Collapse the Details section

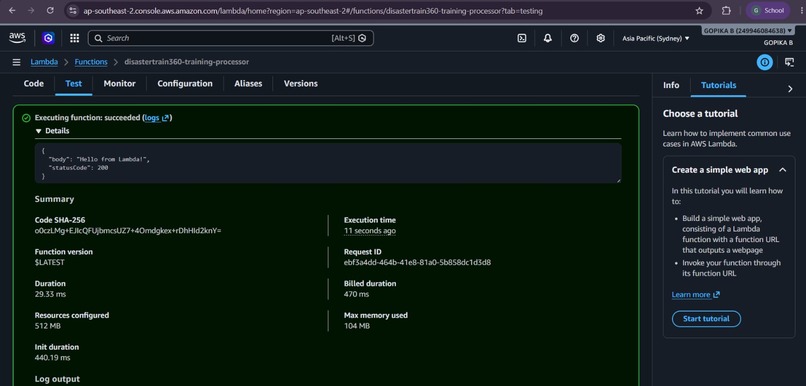click(52, 131)
